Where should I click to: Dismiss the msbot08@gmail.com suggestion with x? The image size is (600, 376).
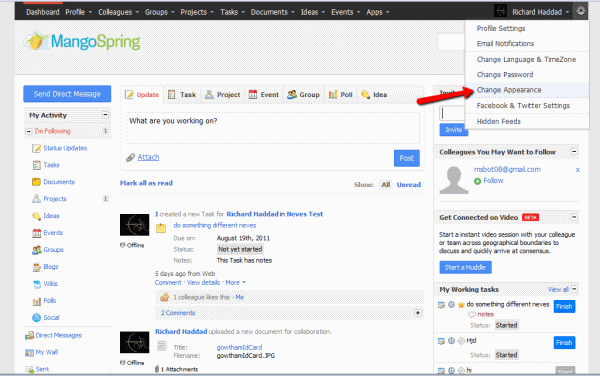577,170
